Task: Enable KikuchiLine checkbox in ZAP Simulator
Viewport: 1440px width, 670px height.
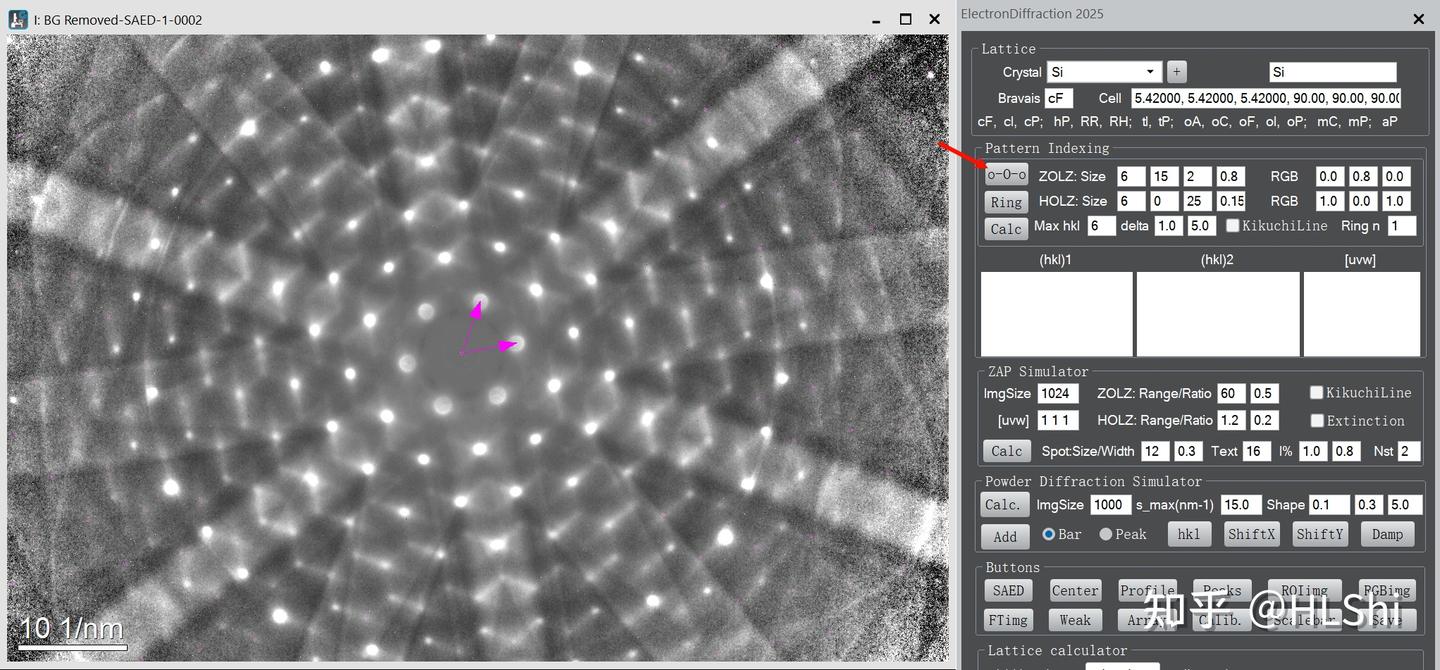Action: click(1317, 393)
